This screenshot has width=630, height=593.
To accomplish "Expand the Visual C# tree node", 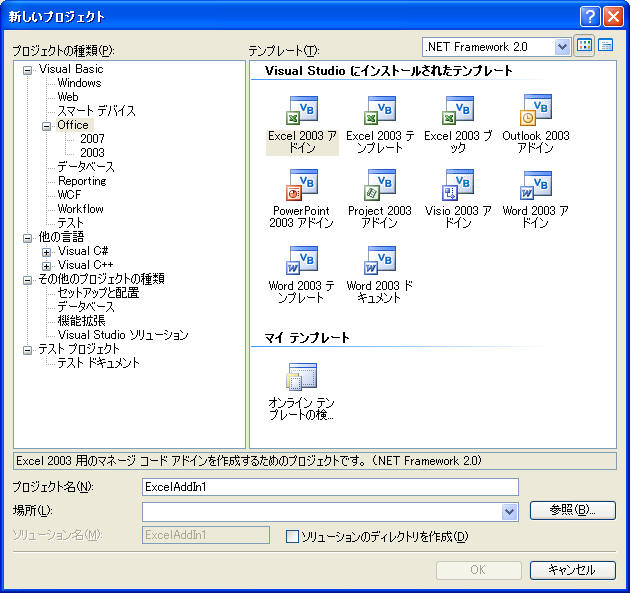I will click(x=47, y=252).
